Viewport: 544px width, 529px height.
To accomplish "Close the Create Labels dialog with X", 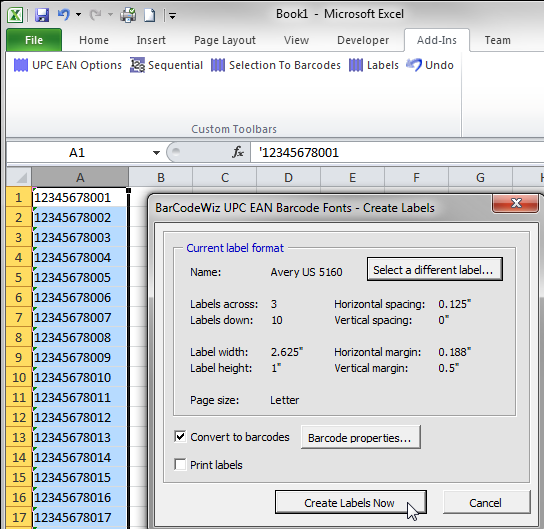I will [x=516, y=203].
